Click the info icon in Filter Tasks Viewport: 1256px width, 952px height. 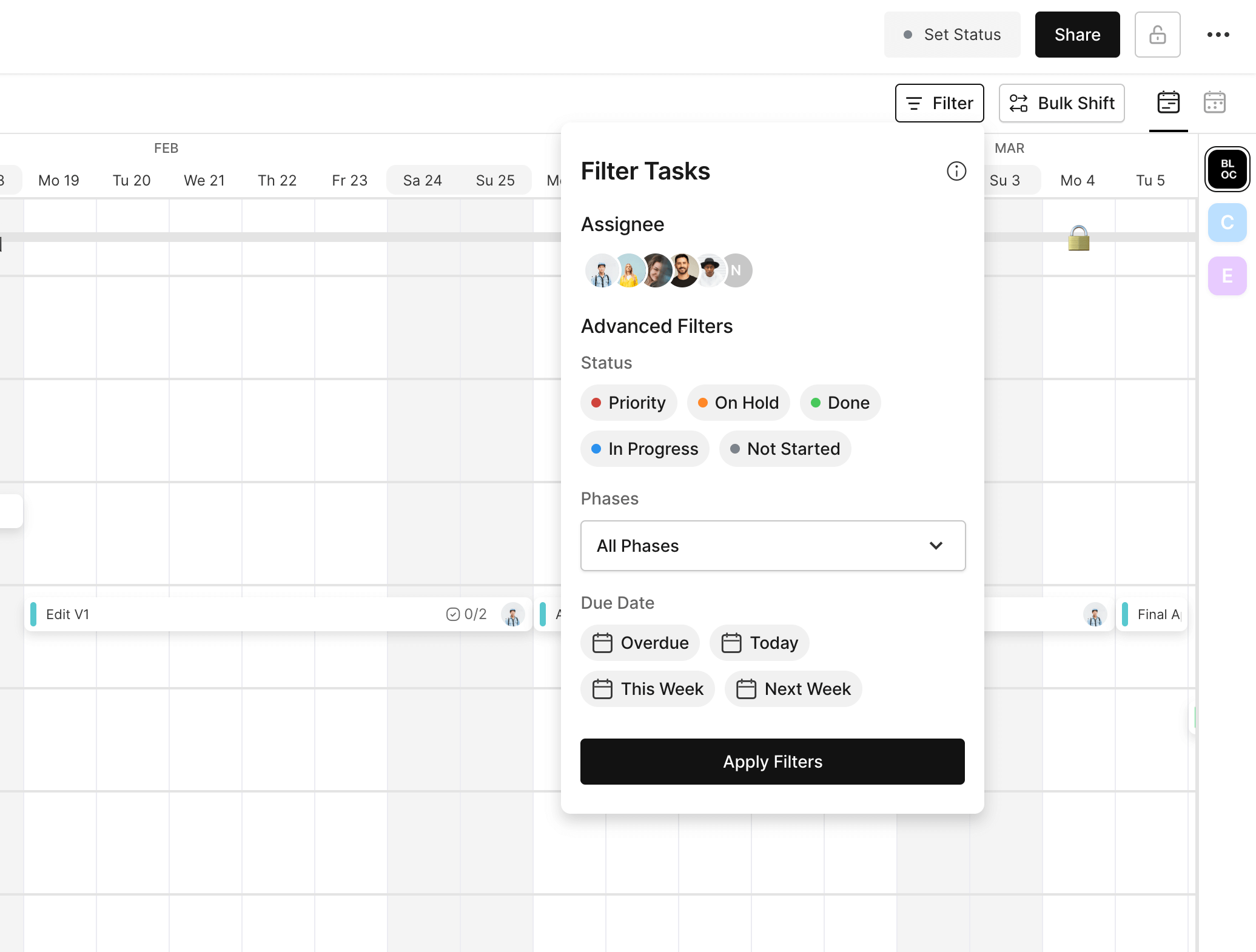click(956, 172)
